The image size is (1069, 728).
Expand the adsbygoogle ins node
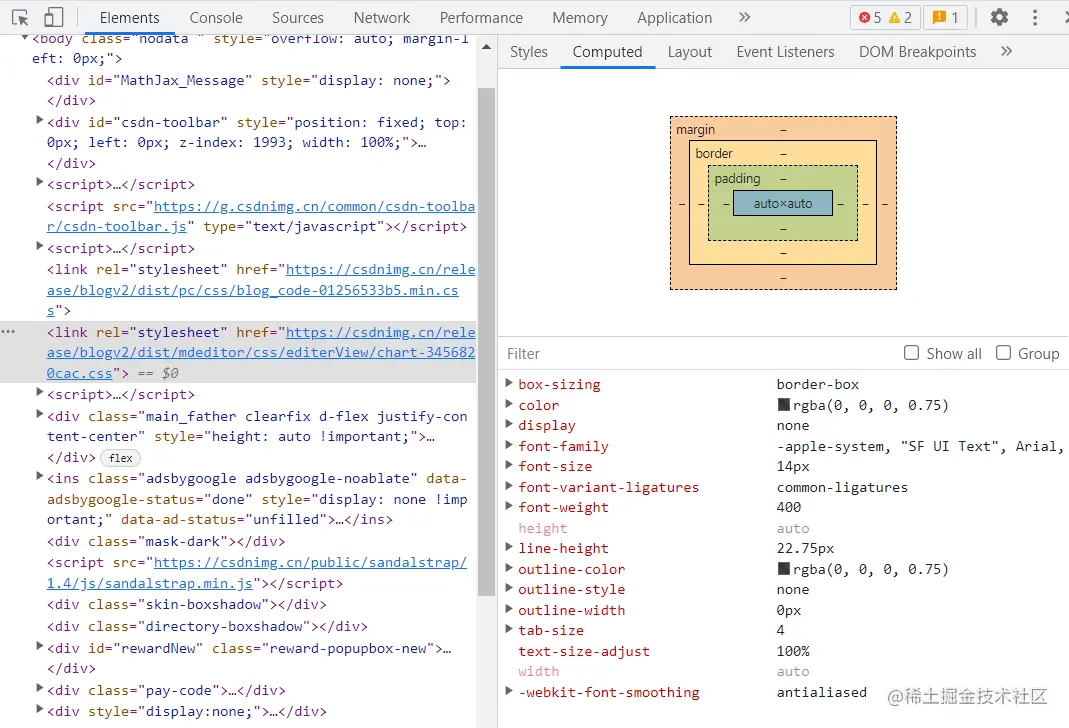pos(40,476)
